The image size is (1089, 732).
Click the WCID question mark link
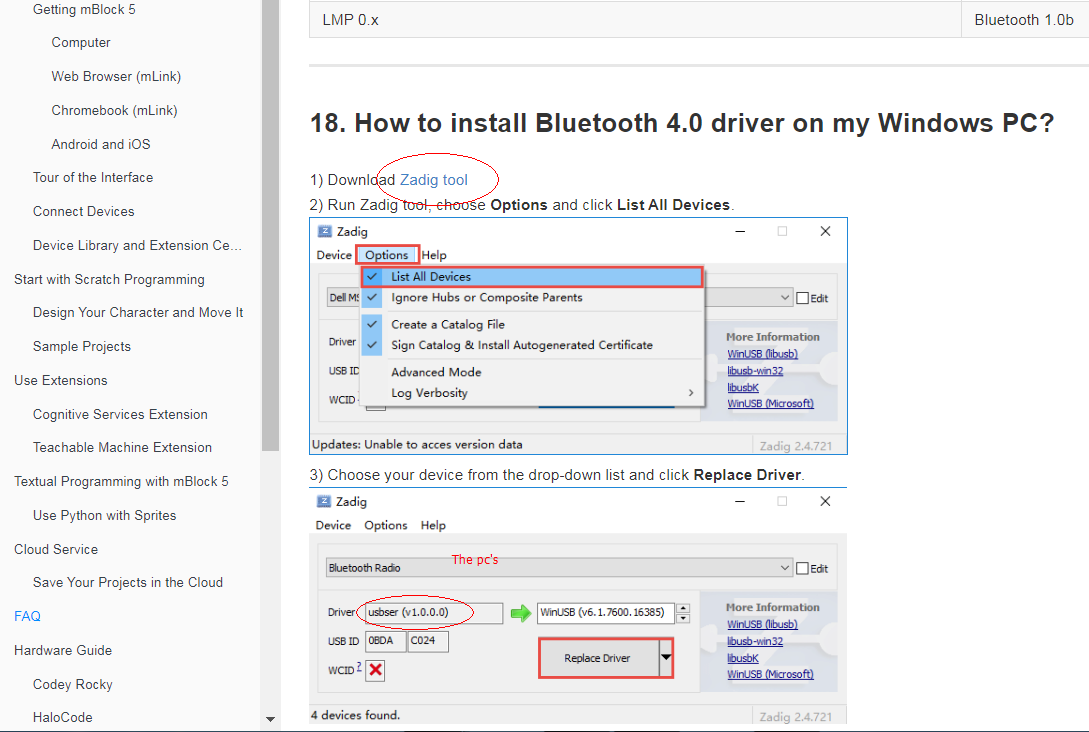pyautogui.click(x=359, y=667)
